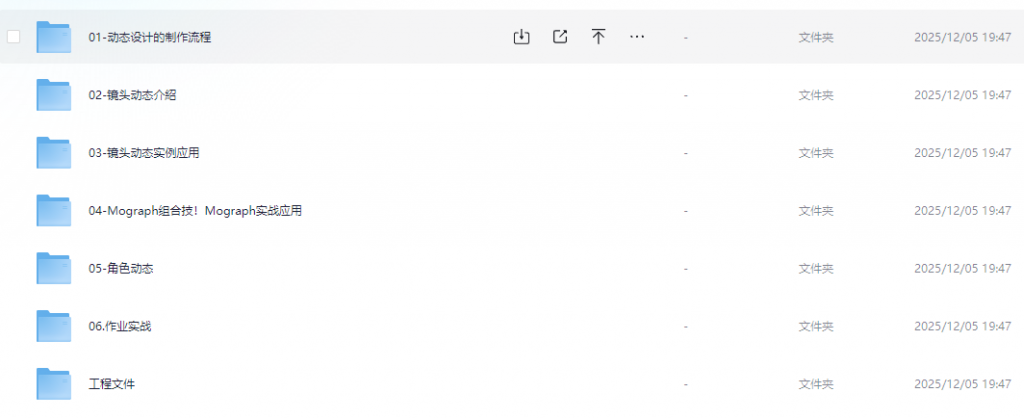Screen dimensions: 1024x419
Task: Open the folder name 02-镜头动态介绍
Action: (x=132, y=95)
